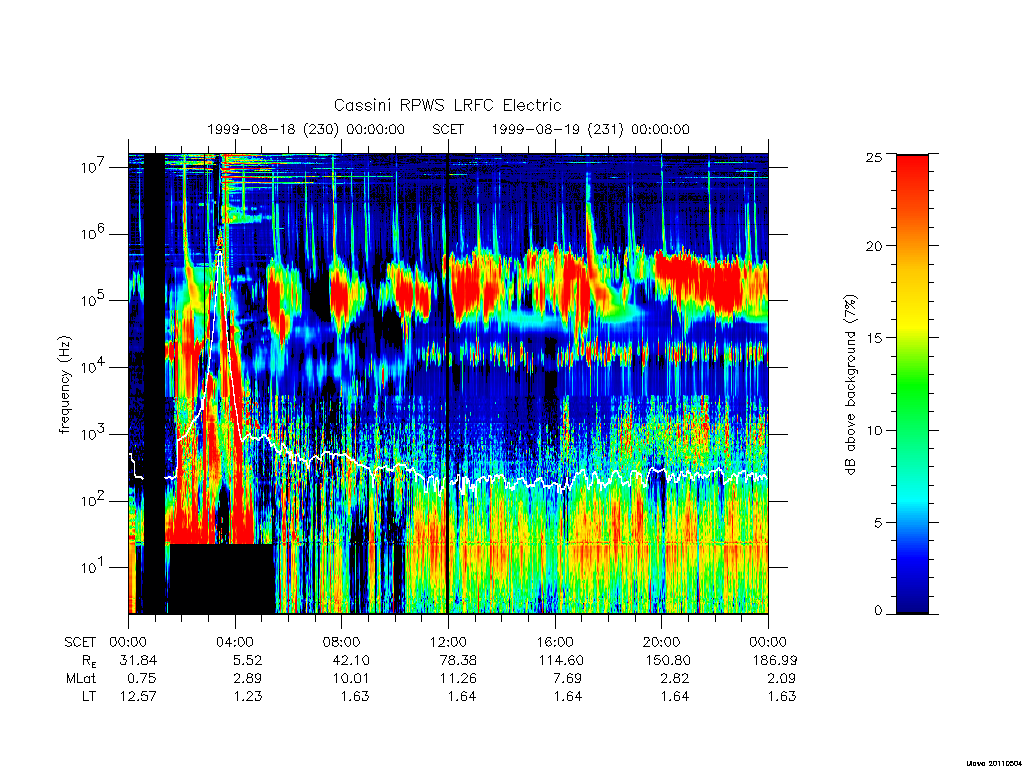Click the frequency tick label 10^3
This screenshot has width=1024, height=768.
click(x=94, y=434)
